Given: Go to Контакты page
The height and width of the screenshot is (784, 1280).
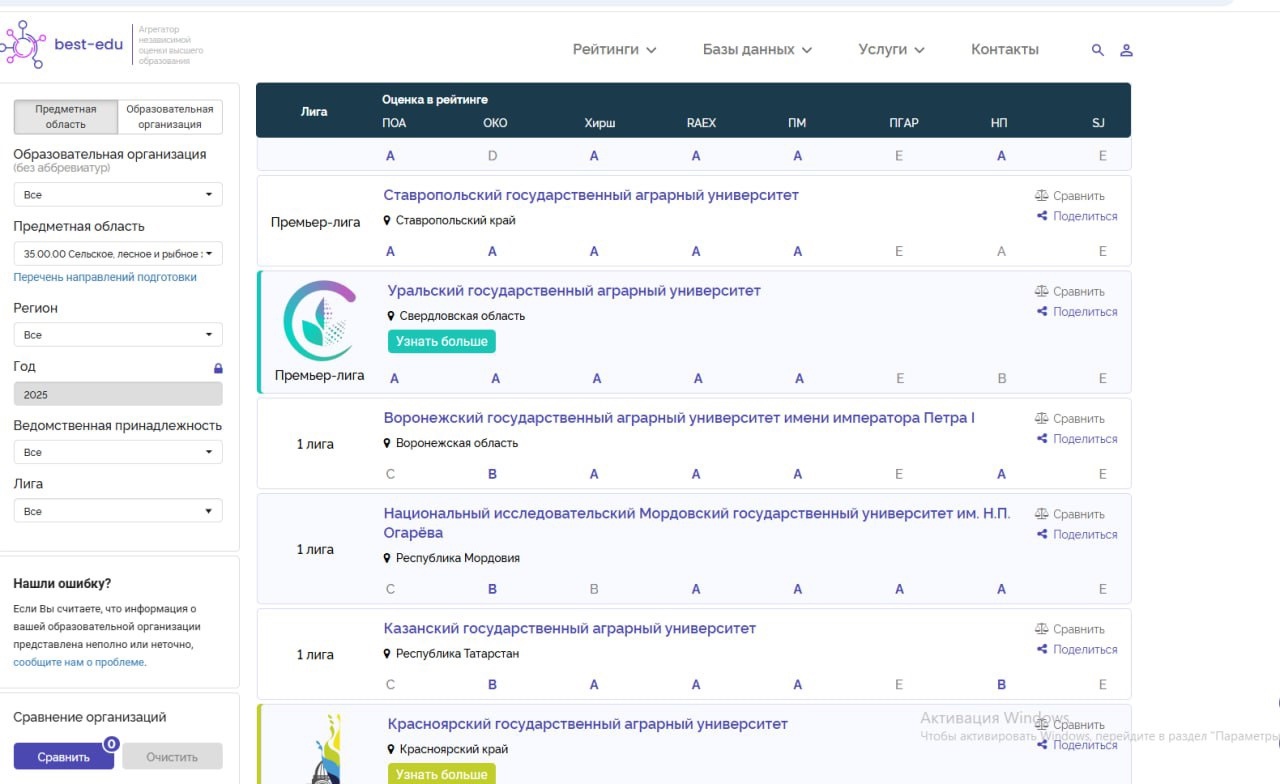Looking at the screenshot, I should pyautogui.click(x=1005, y=49).
